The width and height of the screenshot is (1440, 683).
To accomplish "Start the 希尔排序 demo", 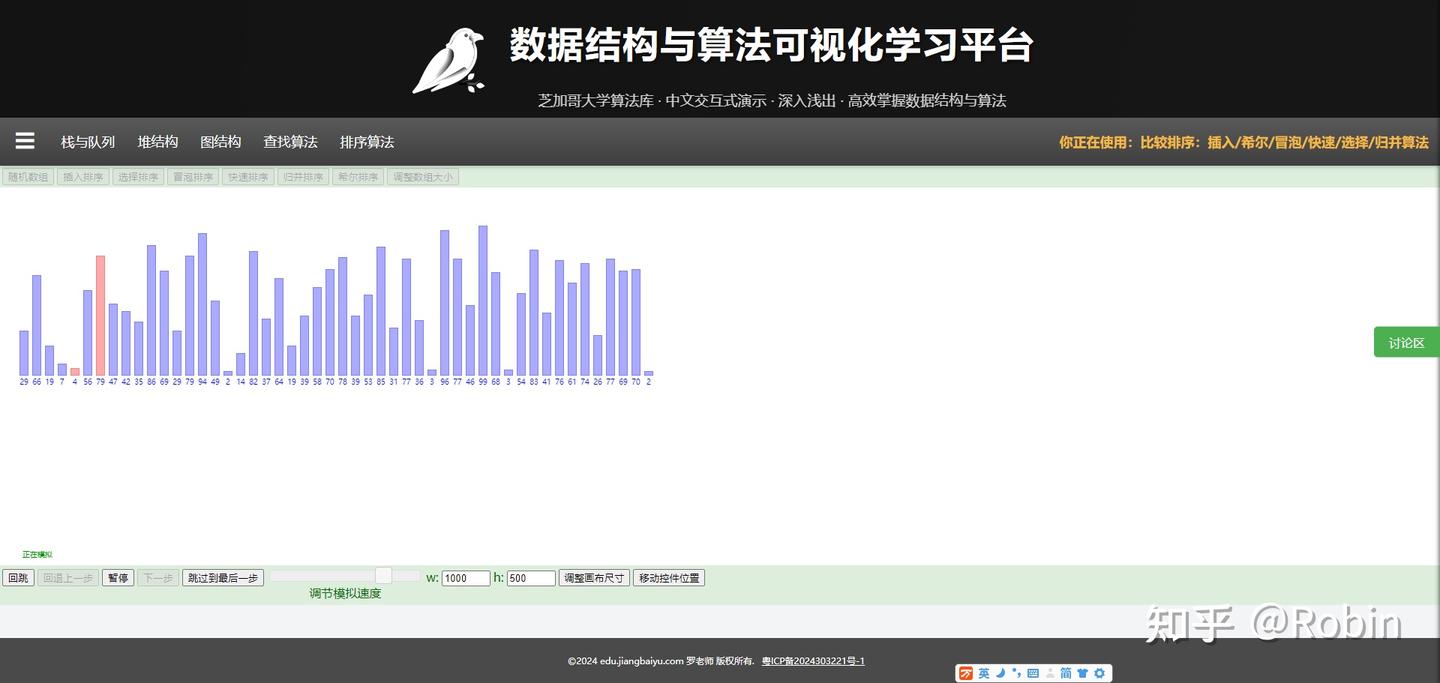I will point(357,176).
